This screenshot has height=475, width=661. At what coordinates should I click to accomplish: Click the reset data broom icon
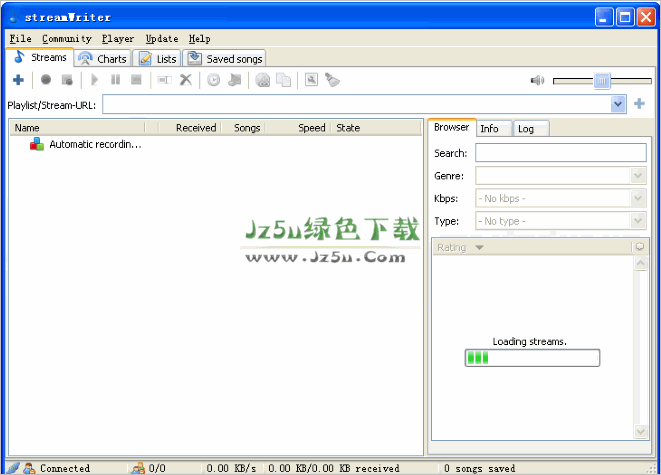coord(332,80)
